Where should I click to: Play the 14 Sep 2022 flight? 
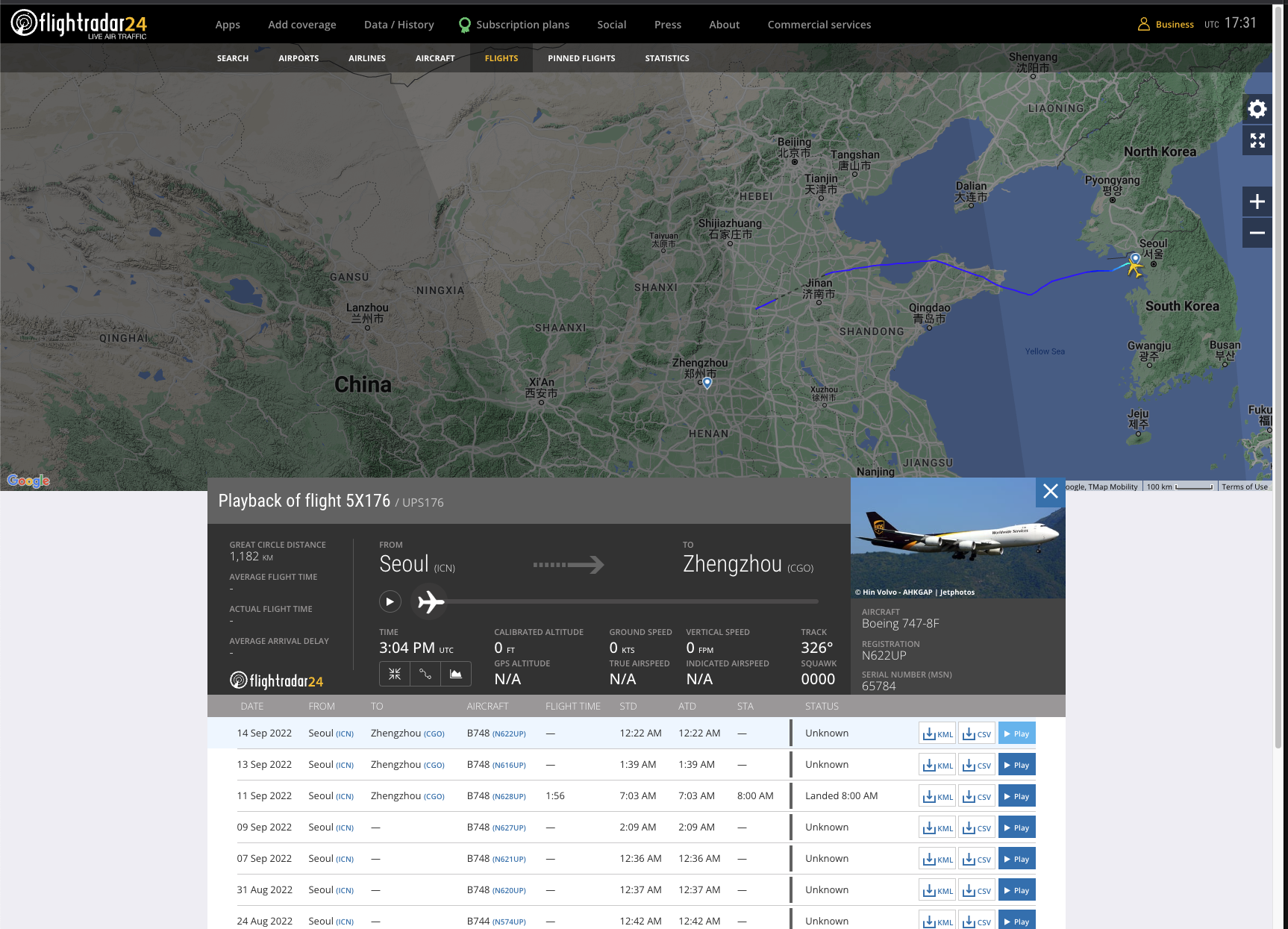(x=1016, y=733)
